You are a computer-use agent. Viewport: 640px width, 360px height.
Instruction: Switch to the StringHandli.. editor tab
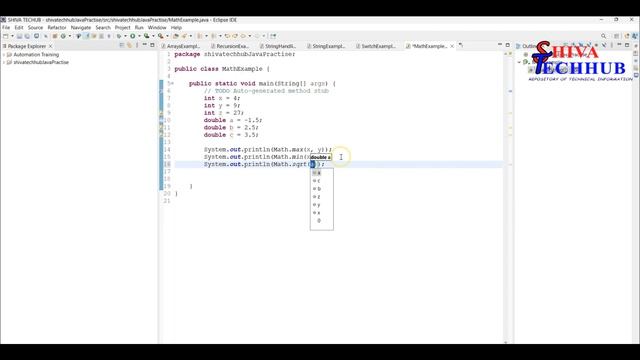(278, 46)
